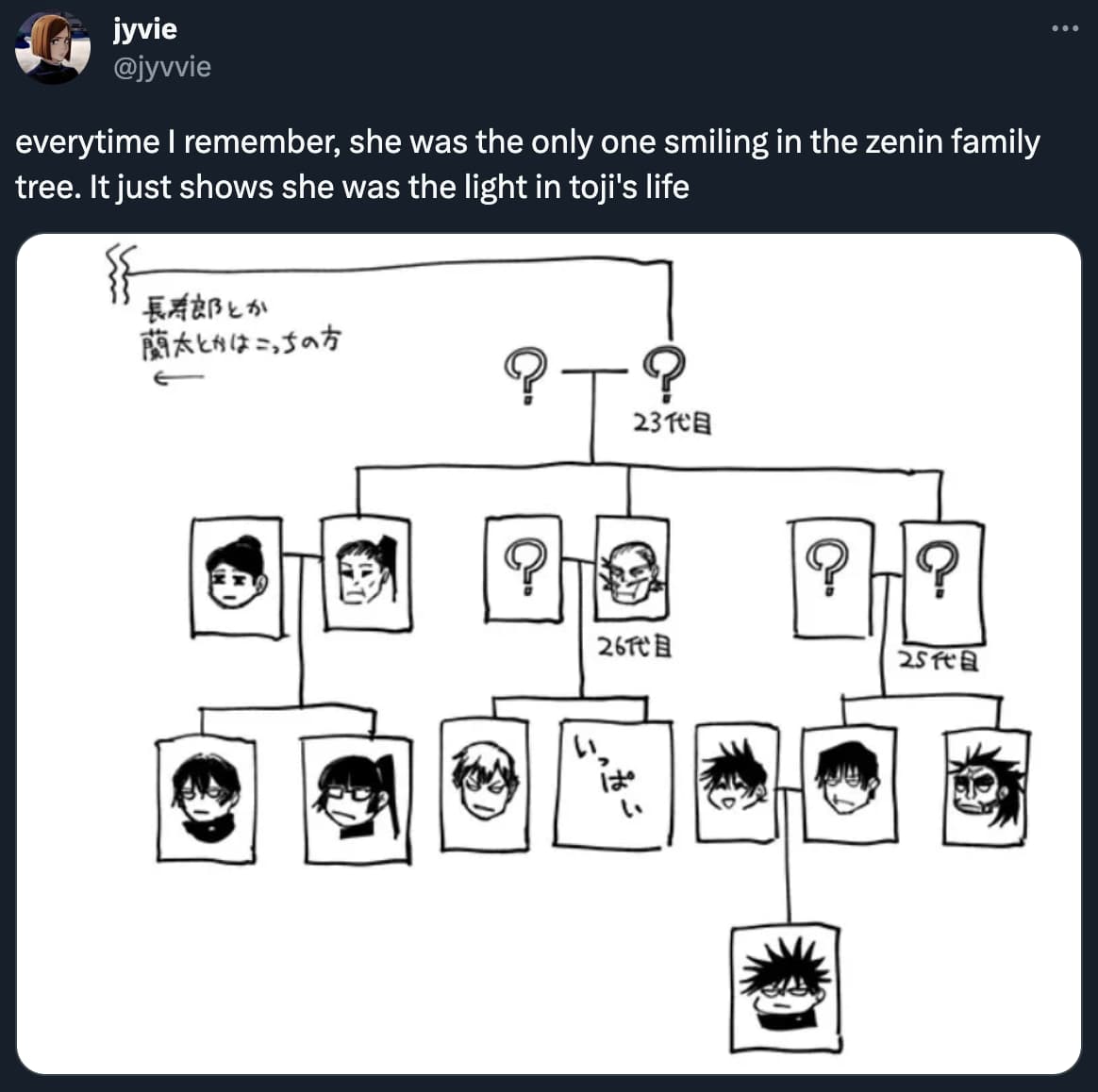Click the tweet text about the zenin family
This screenshot has width=1098, height=1092.
[528, 164]
